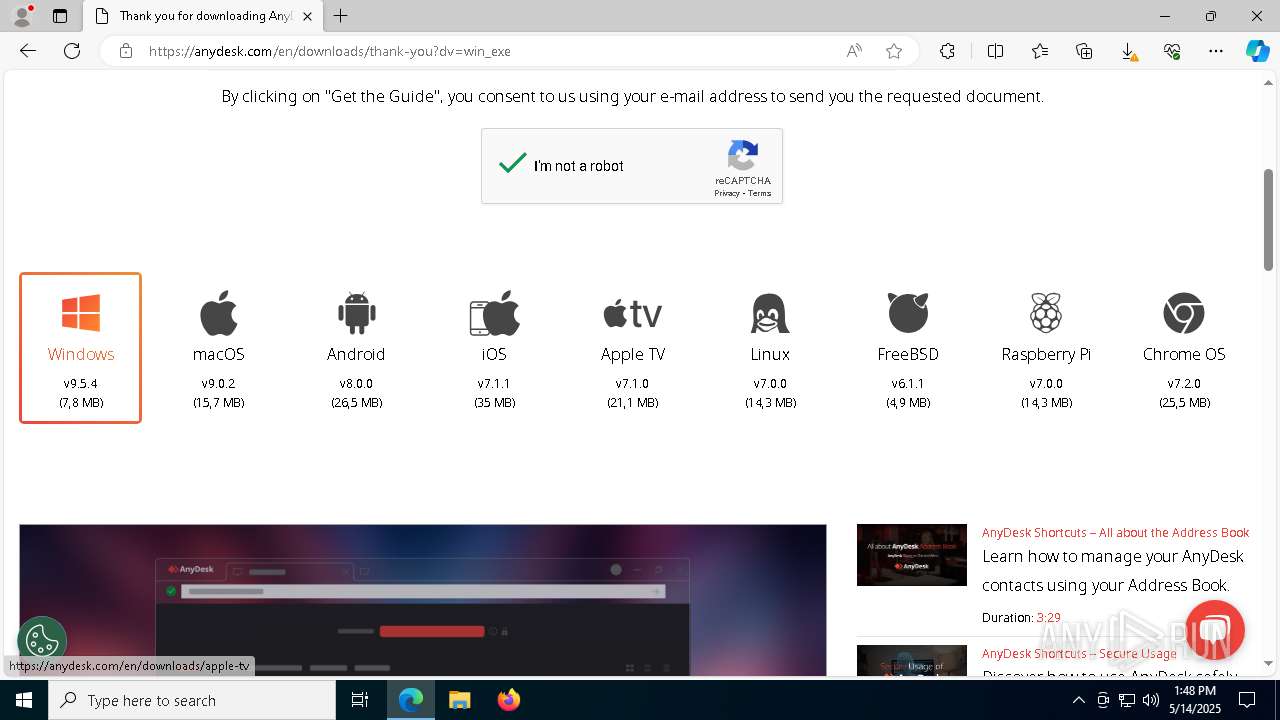Open the Address Book shortcuts video link
This screenshot has height=720, width=1280.
1115,533
